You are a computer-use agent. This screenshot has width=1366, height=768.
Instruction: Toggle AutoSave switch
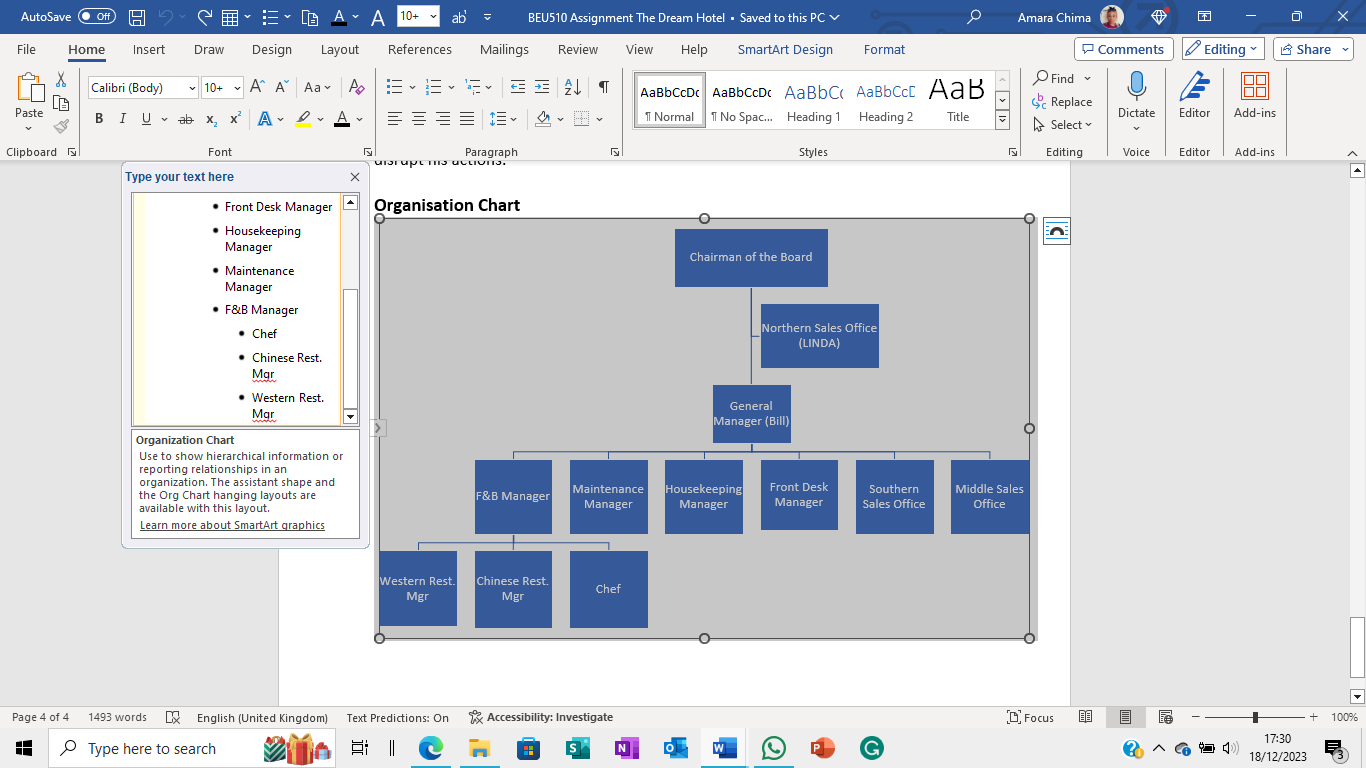96,17
